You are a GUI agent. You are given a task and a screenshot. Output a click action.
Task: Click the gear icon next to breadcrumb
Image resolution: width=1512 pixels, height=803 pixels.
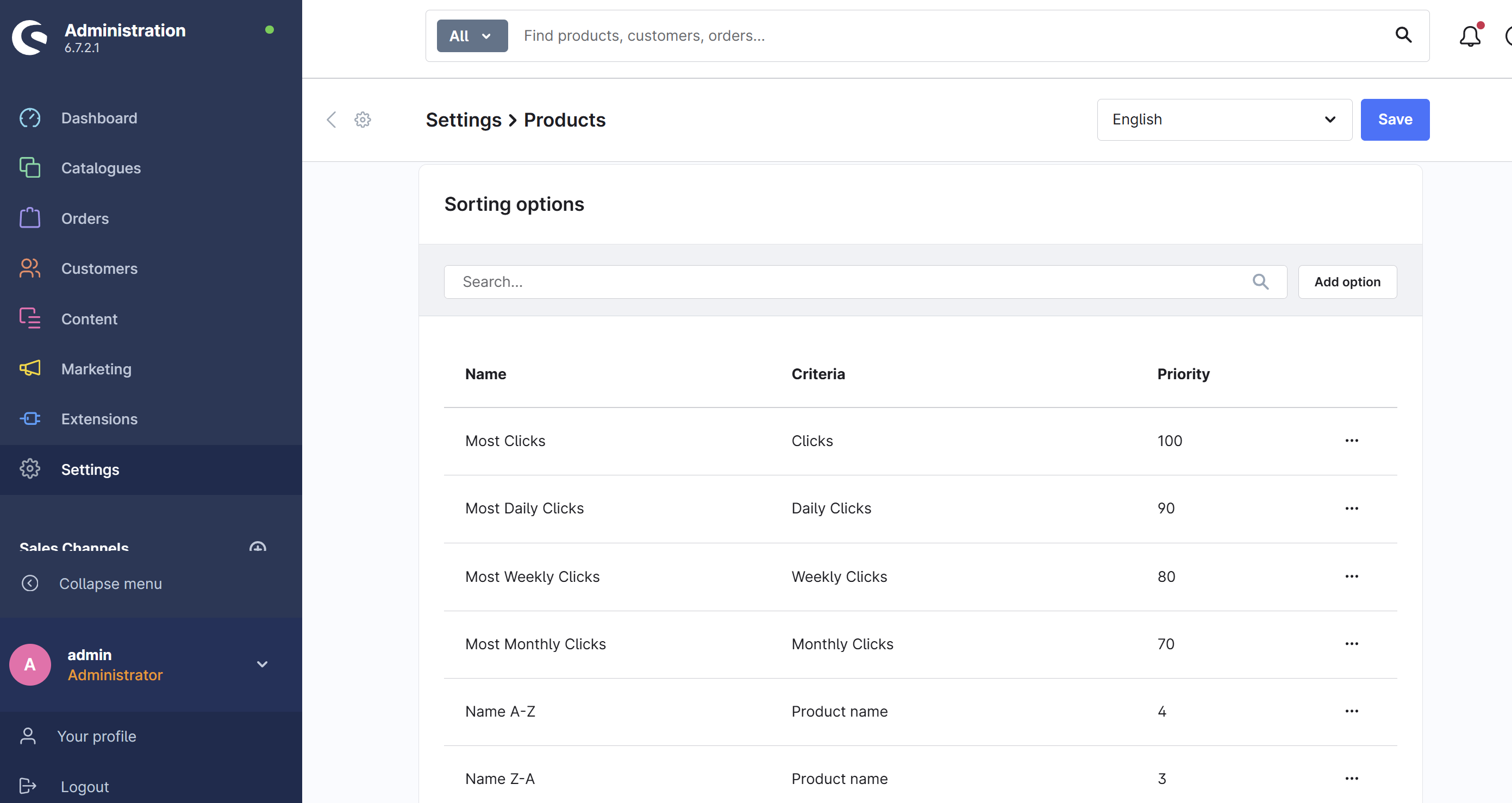(363, 120)
